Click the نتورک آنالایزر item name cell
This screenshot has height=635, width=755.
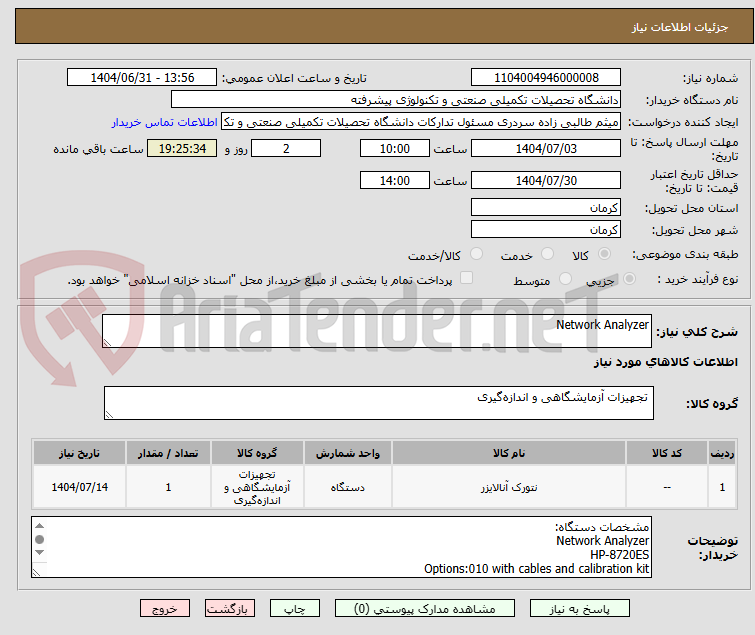509,487
